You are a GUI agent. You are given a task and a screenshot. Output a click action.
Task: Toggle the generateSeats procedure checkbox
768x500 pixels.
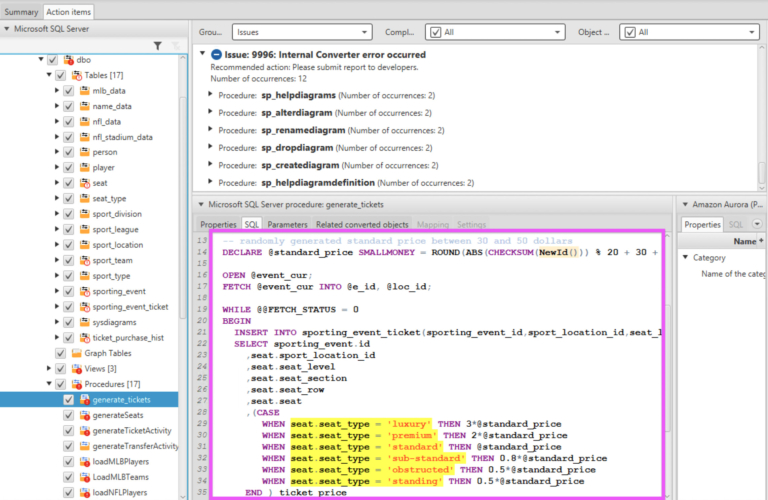tap(68, 415)
